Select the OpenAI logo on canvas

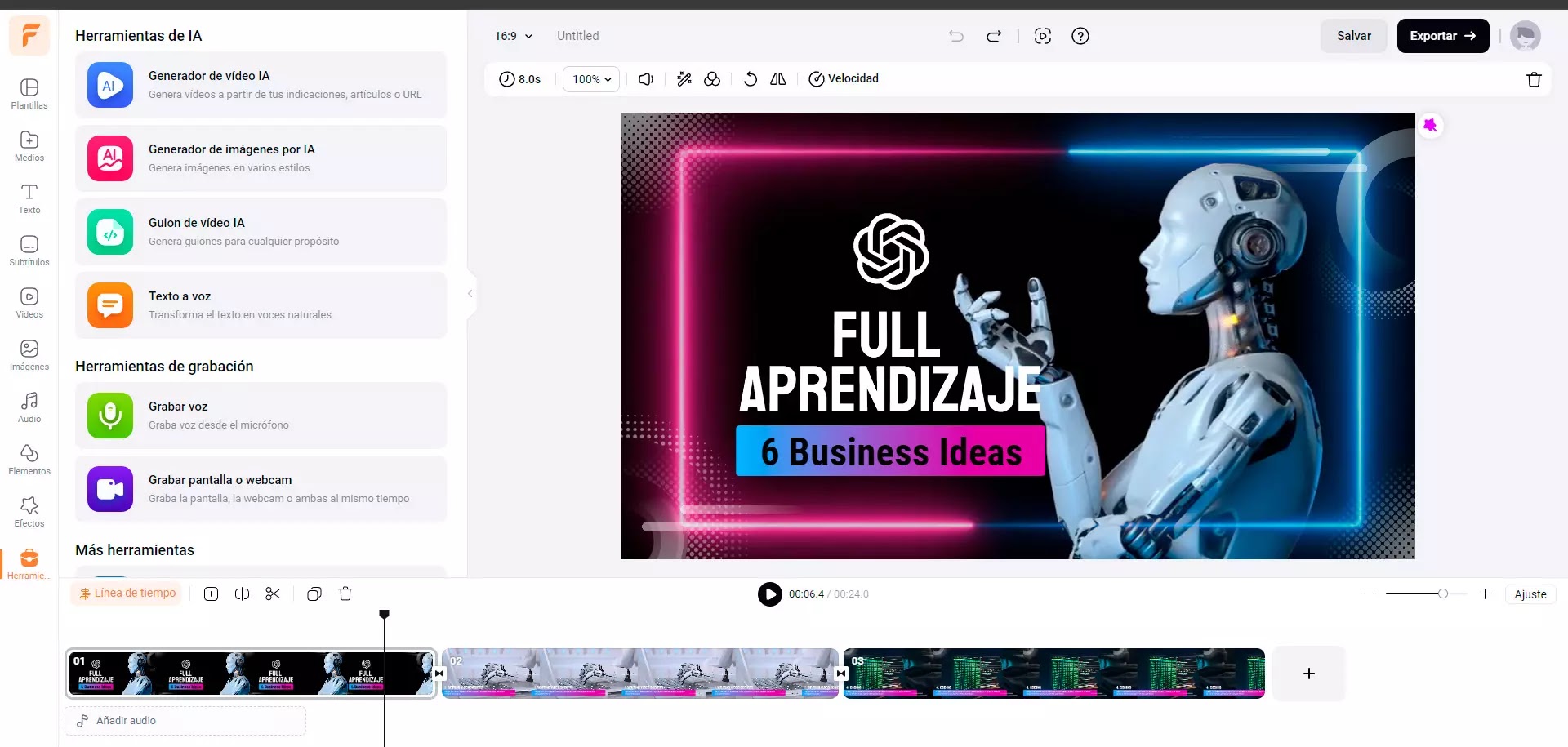[x=891, y=251]
